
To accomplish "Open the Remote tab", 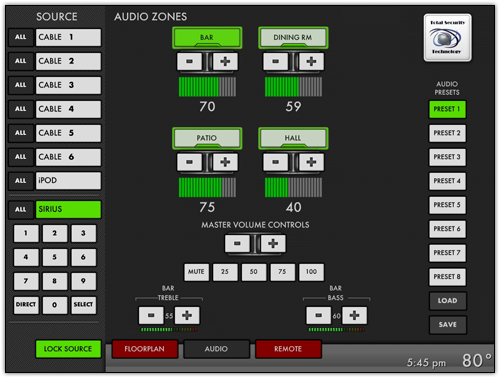I will pyautogui.click(x=288, y=349).
